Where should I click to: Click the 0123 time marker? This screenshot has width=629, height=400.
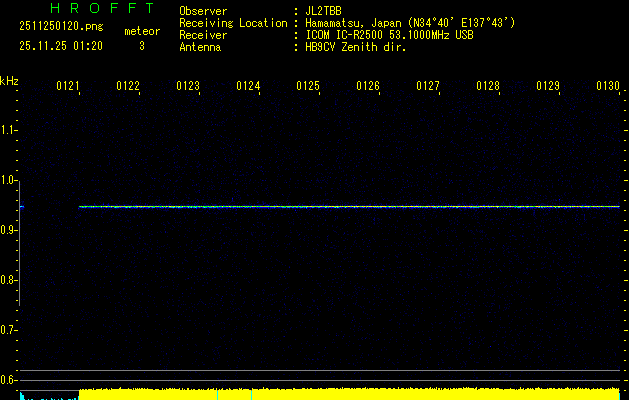pyautogui.click(x=188, y=87)
